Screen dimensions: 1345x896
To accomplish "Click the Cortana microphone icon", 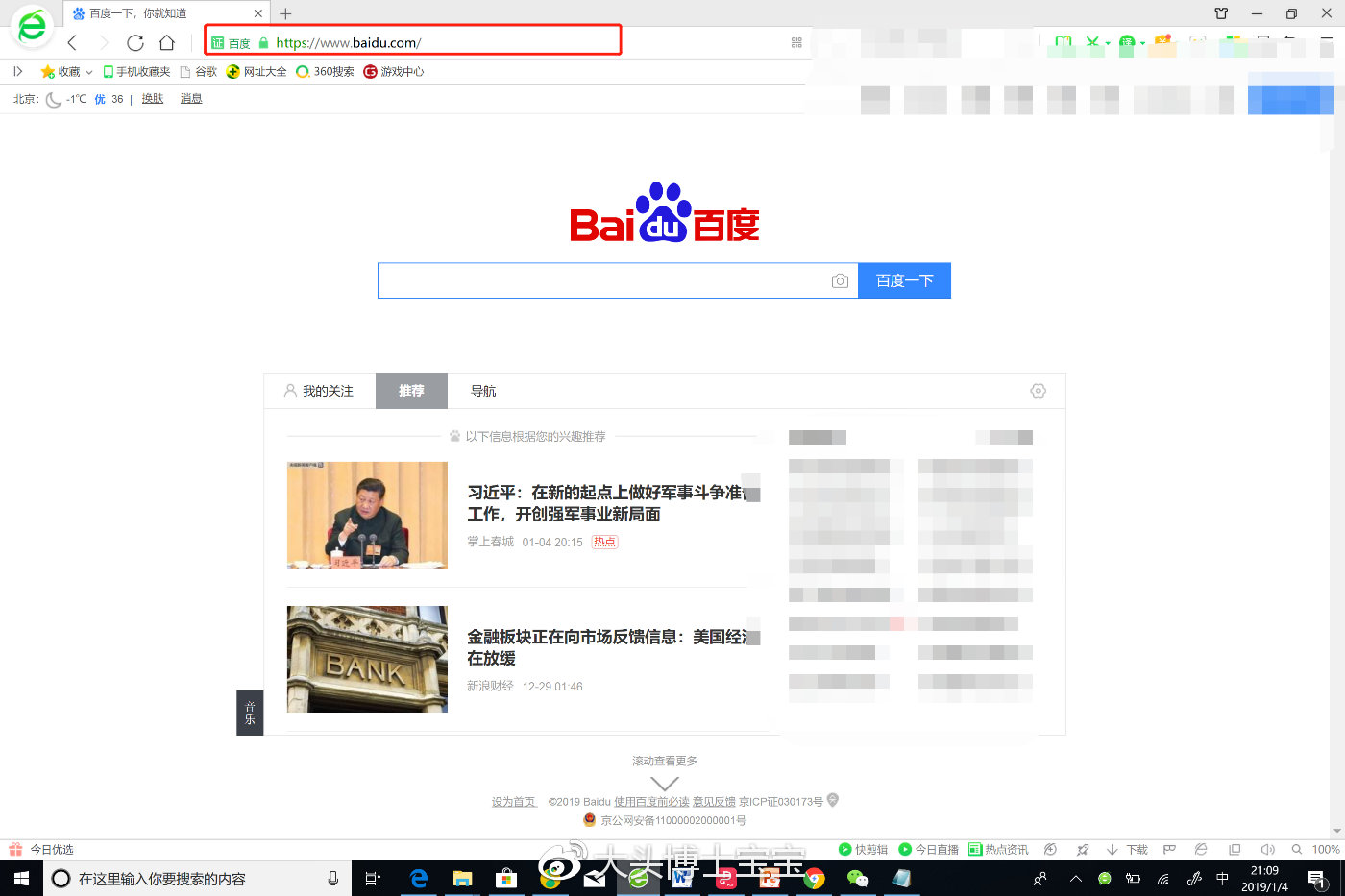I will (332, 879).
